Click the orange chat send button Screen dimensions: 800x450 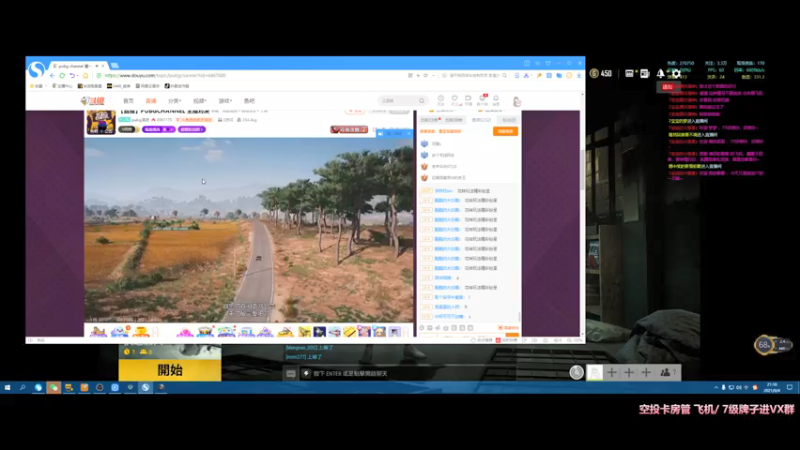[x=512, y=335]
